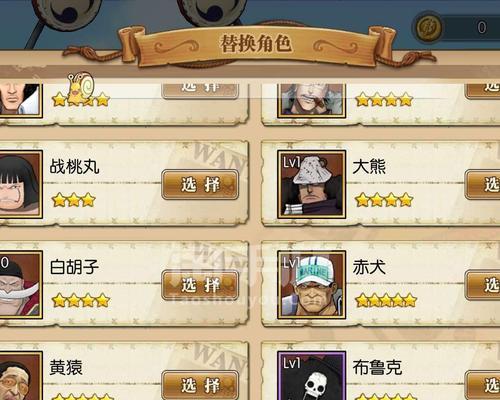Tap the yellow snail mascot icon
This screenshot has width=500, height=400.
point(81,88)
